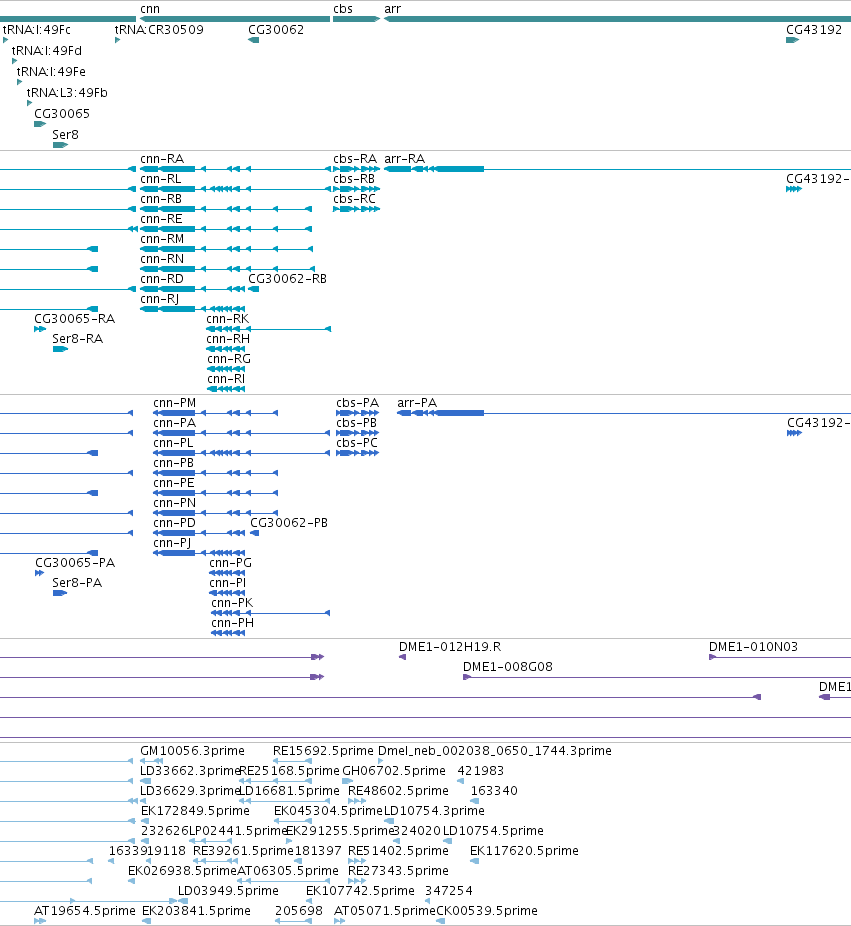
Task: Select the cnn-RD transcript label
Action: (162, 279)
